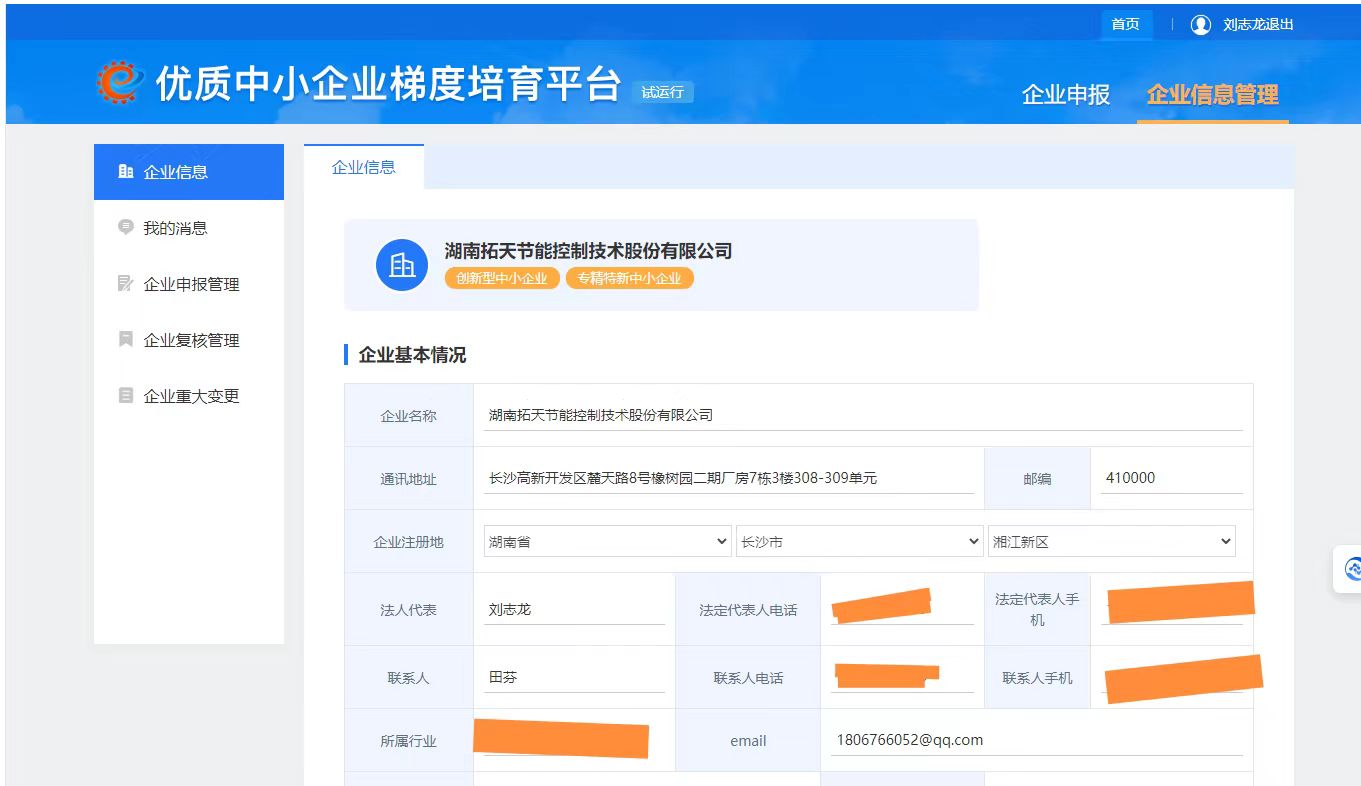Click the 企业名称 input field
The height and width of the screenshot is (786, 1361).
[x=863, y=415]
